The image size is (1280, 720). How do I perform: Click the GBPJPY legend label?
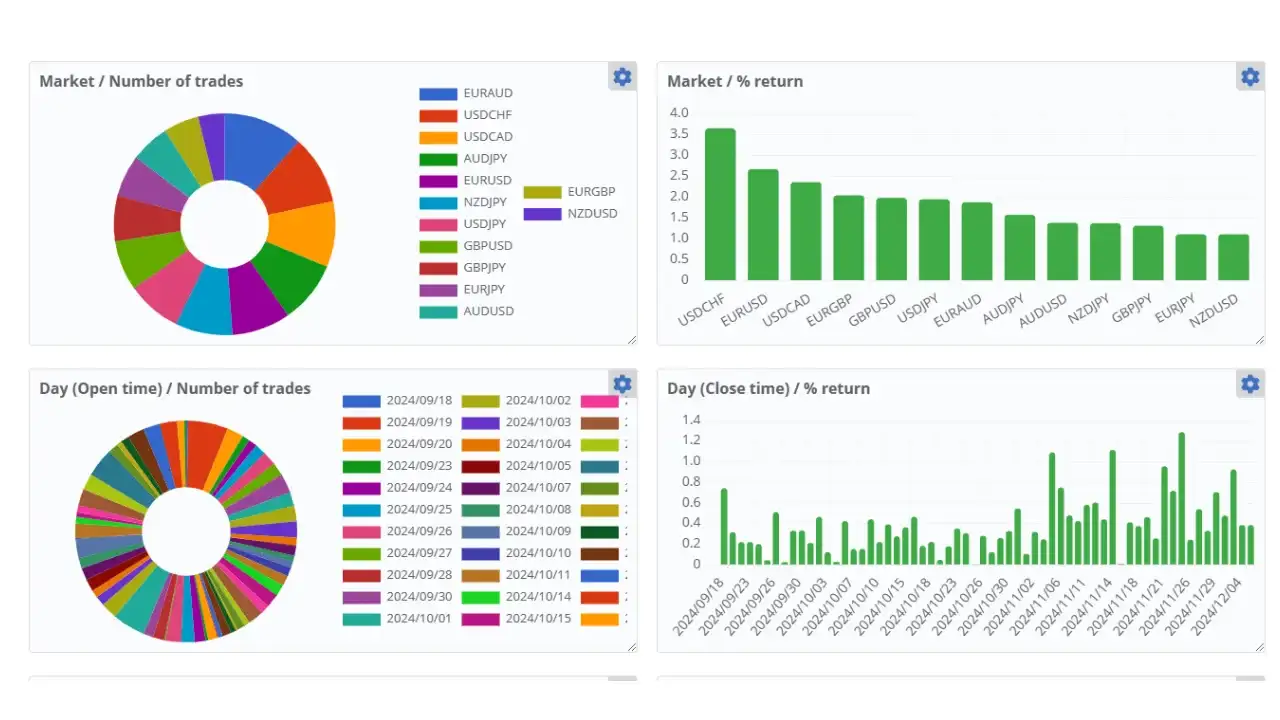484,268
